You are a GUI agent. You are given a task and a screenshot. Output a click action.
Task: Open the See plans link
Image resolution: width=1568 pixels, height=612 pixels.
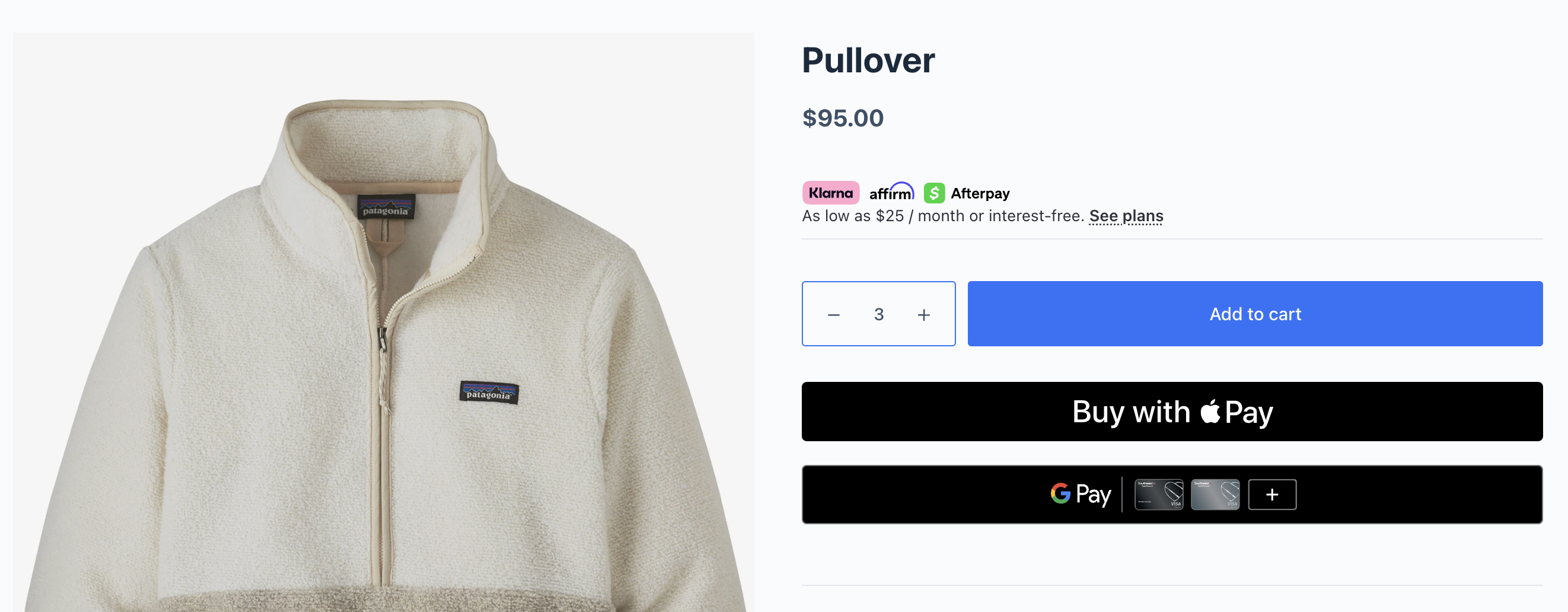1126,216
